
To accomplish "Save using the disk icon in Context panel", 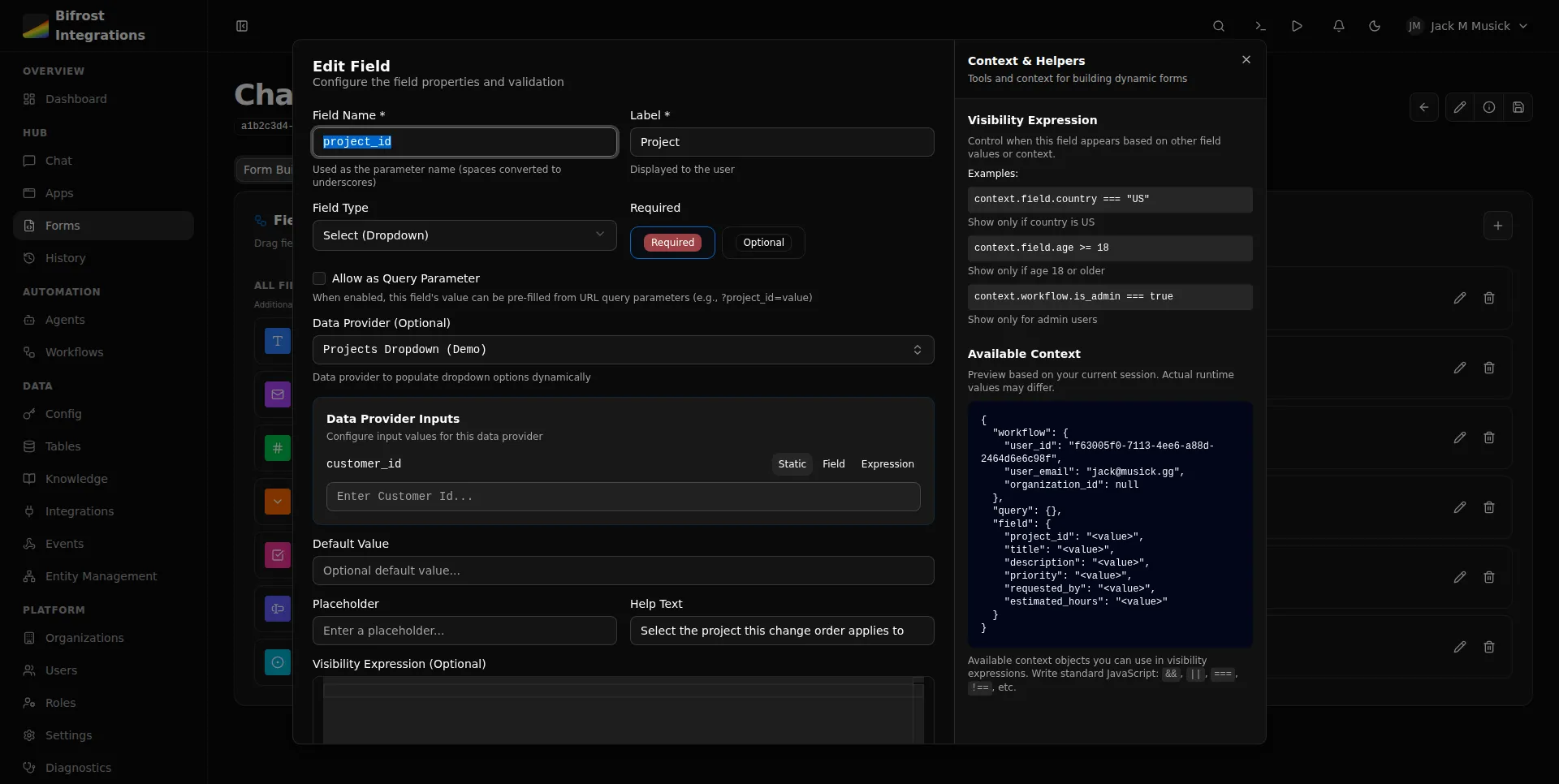I will coord(1519,106).
